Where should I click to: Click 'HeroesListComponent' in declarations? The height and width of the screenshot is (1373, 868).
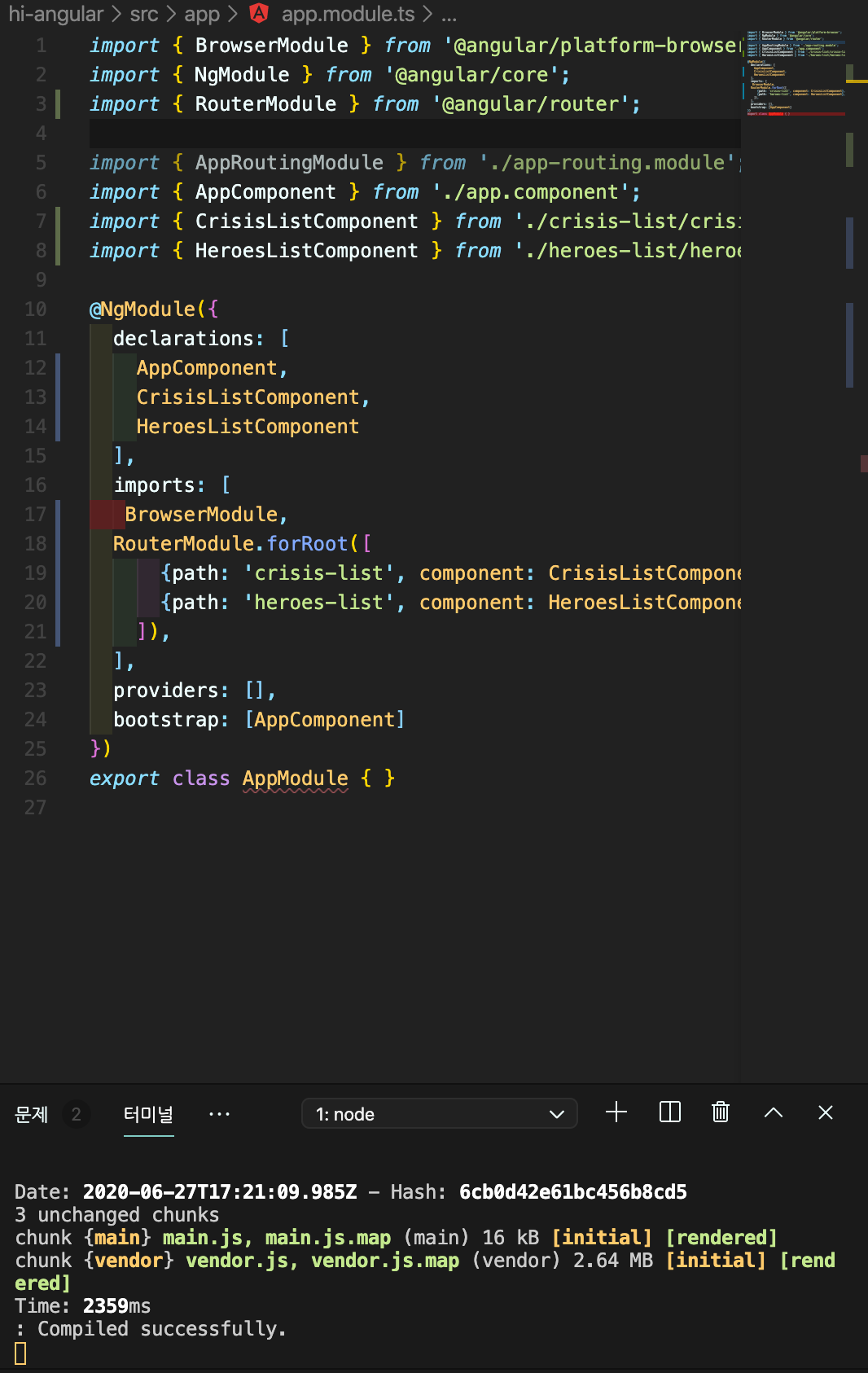coord(248,427)
